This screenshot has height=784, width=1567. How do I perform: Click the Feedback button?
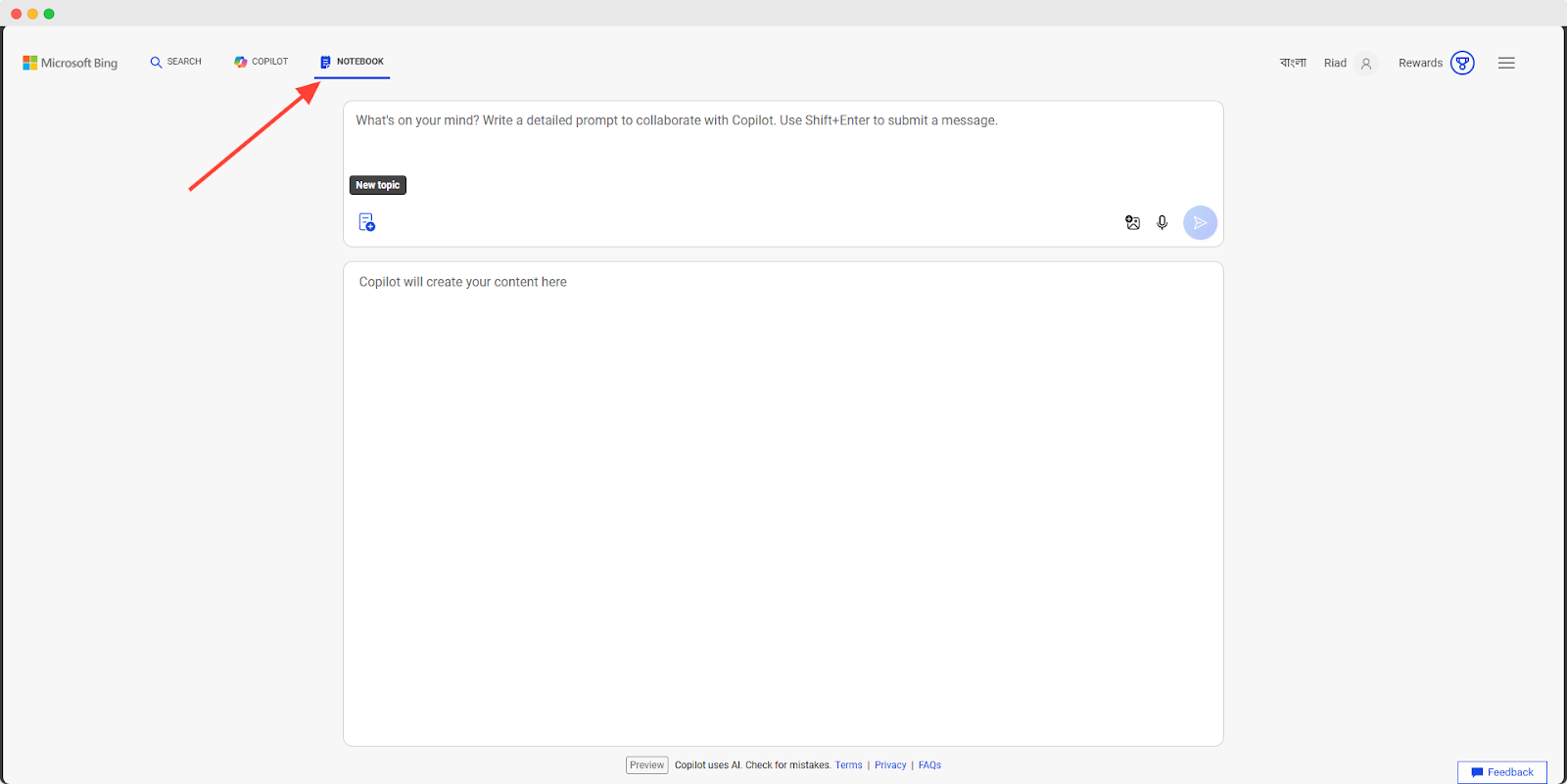pos(1501,772)
